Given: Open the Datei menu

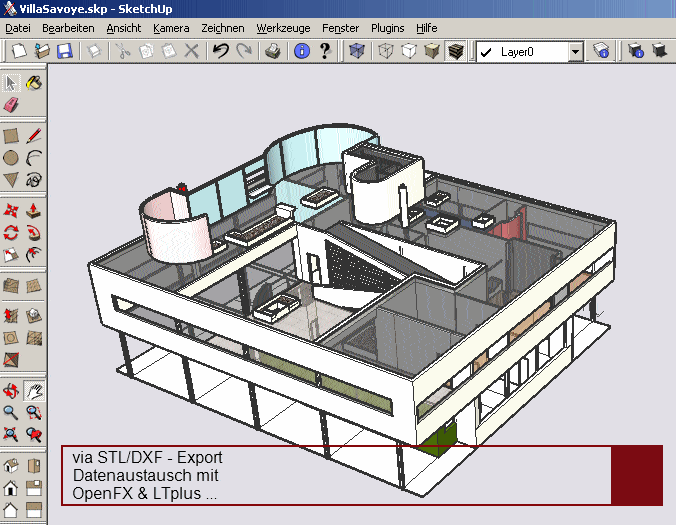Looking at the screenshot, I should [x=18, y=28].
